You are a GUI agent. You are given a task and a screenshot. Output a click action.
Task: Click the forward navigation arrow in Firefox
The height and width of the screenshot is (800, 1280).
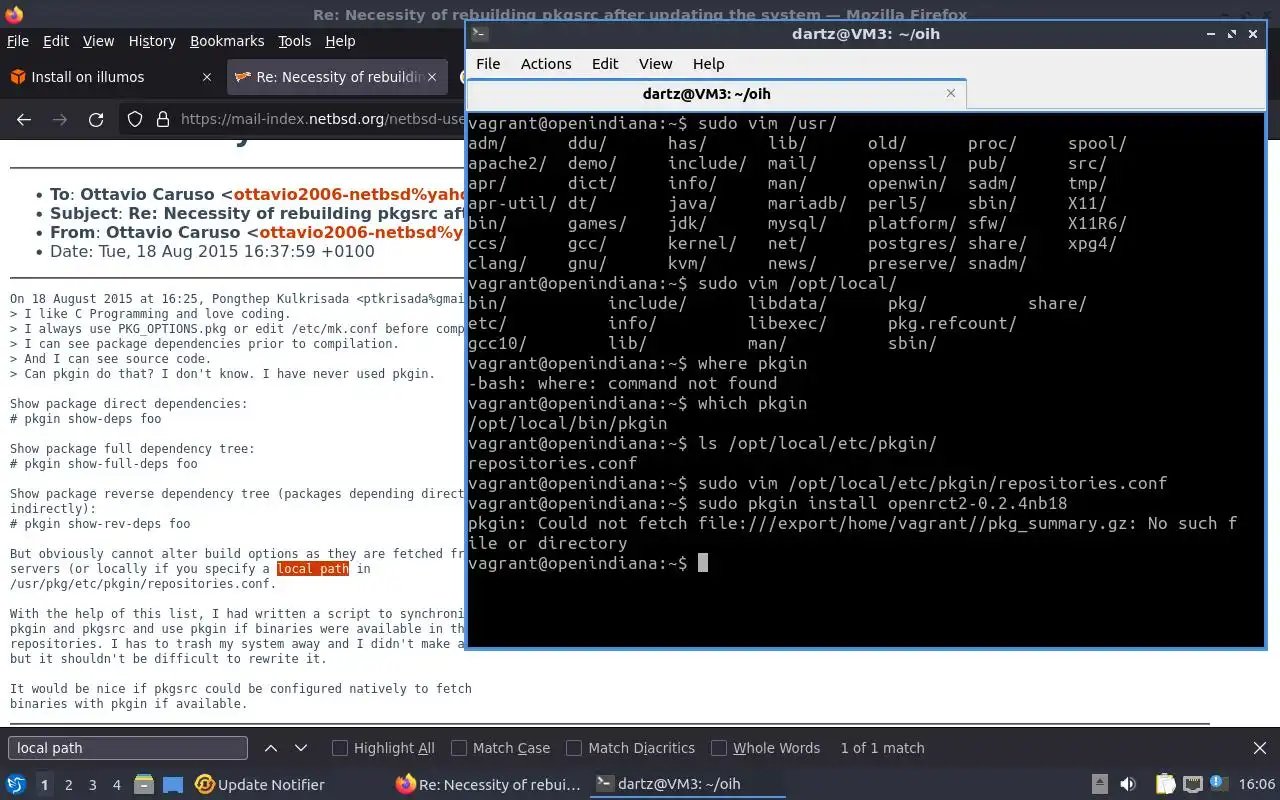60,119
